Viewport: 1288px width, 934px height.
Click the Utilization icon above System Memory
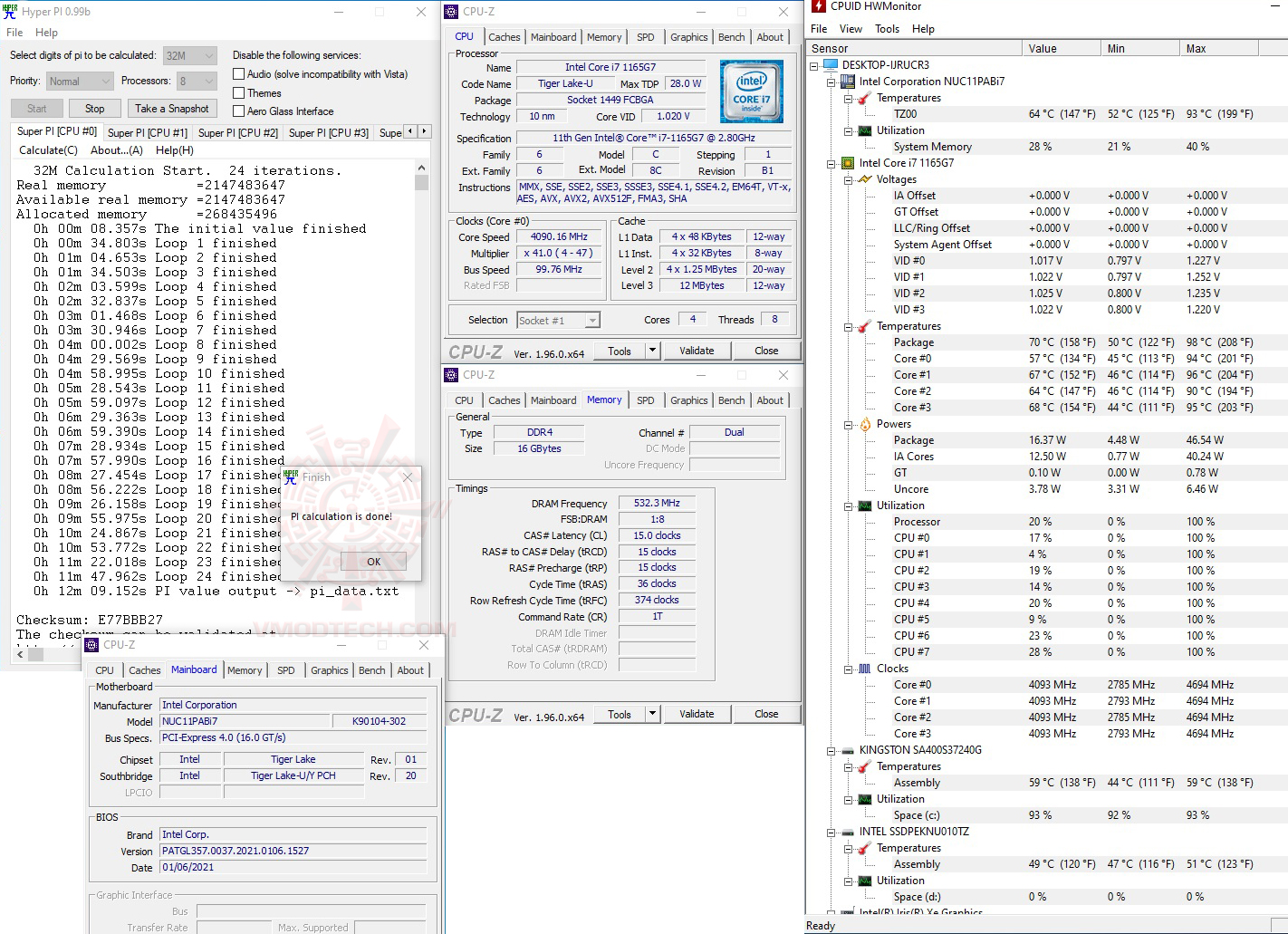tap(864, 130)
